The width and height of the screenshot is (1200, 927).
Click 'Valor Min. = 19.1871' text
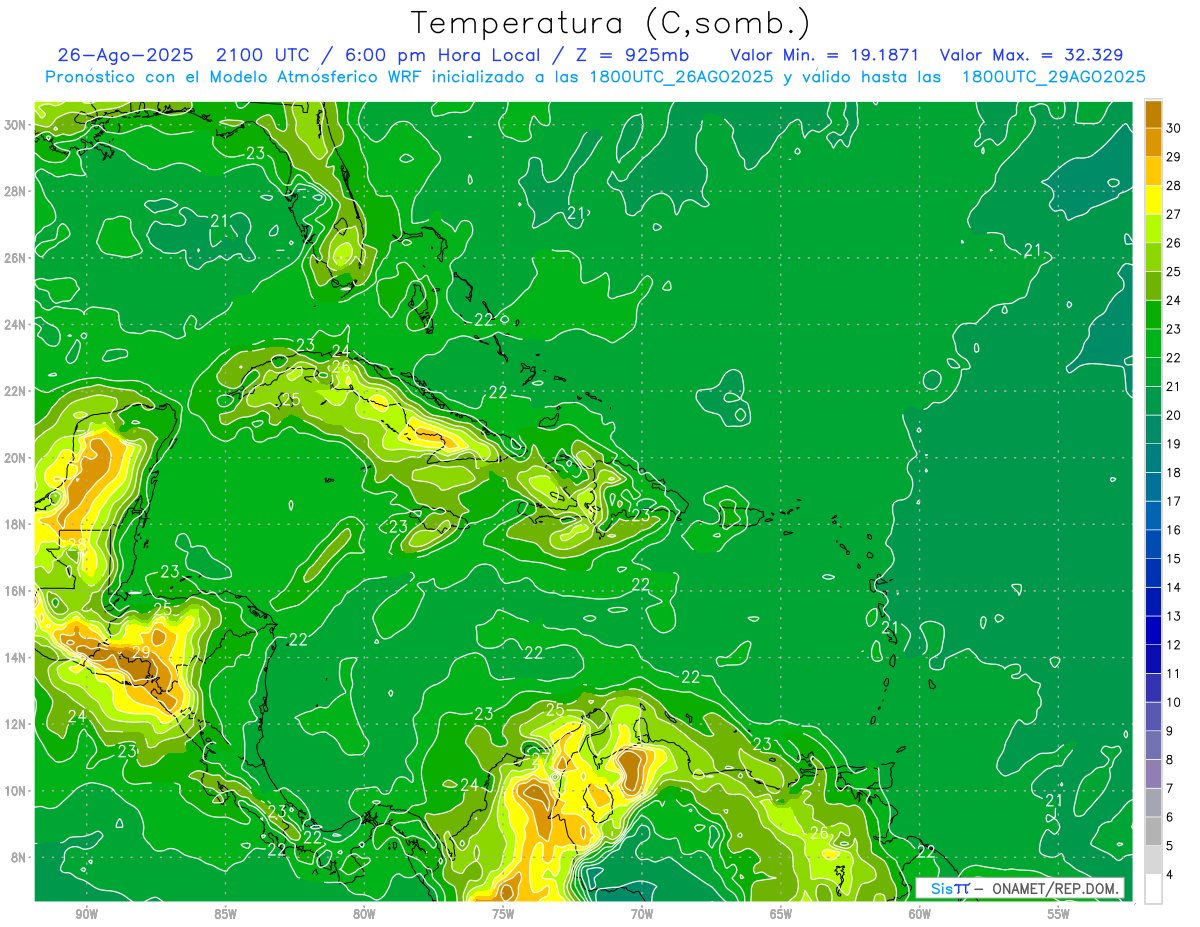tap(824, 55)
